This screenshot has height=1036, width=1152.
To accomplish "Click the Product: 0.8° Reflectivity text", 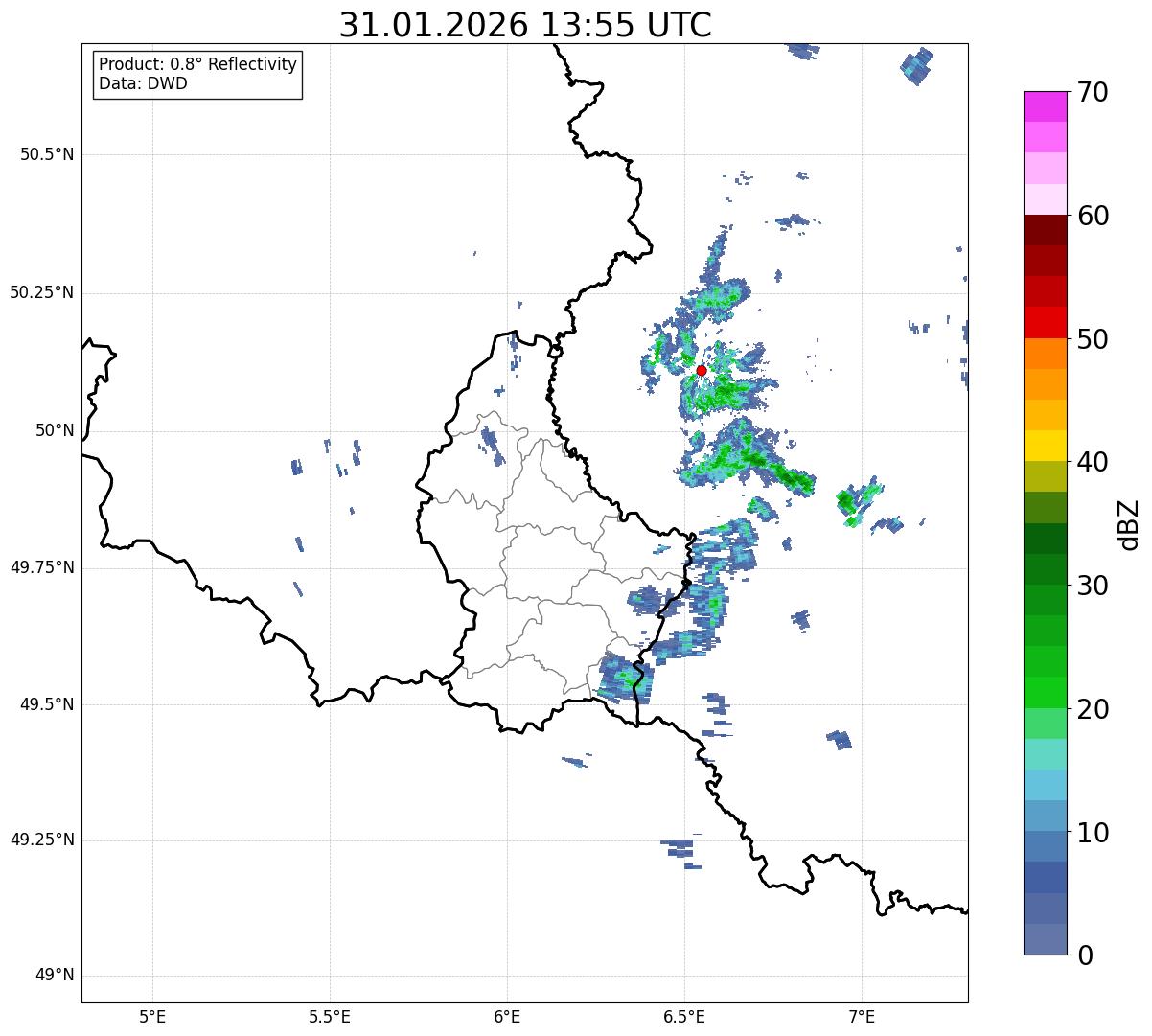I will 198,64.
